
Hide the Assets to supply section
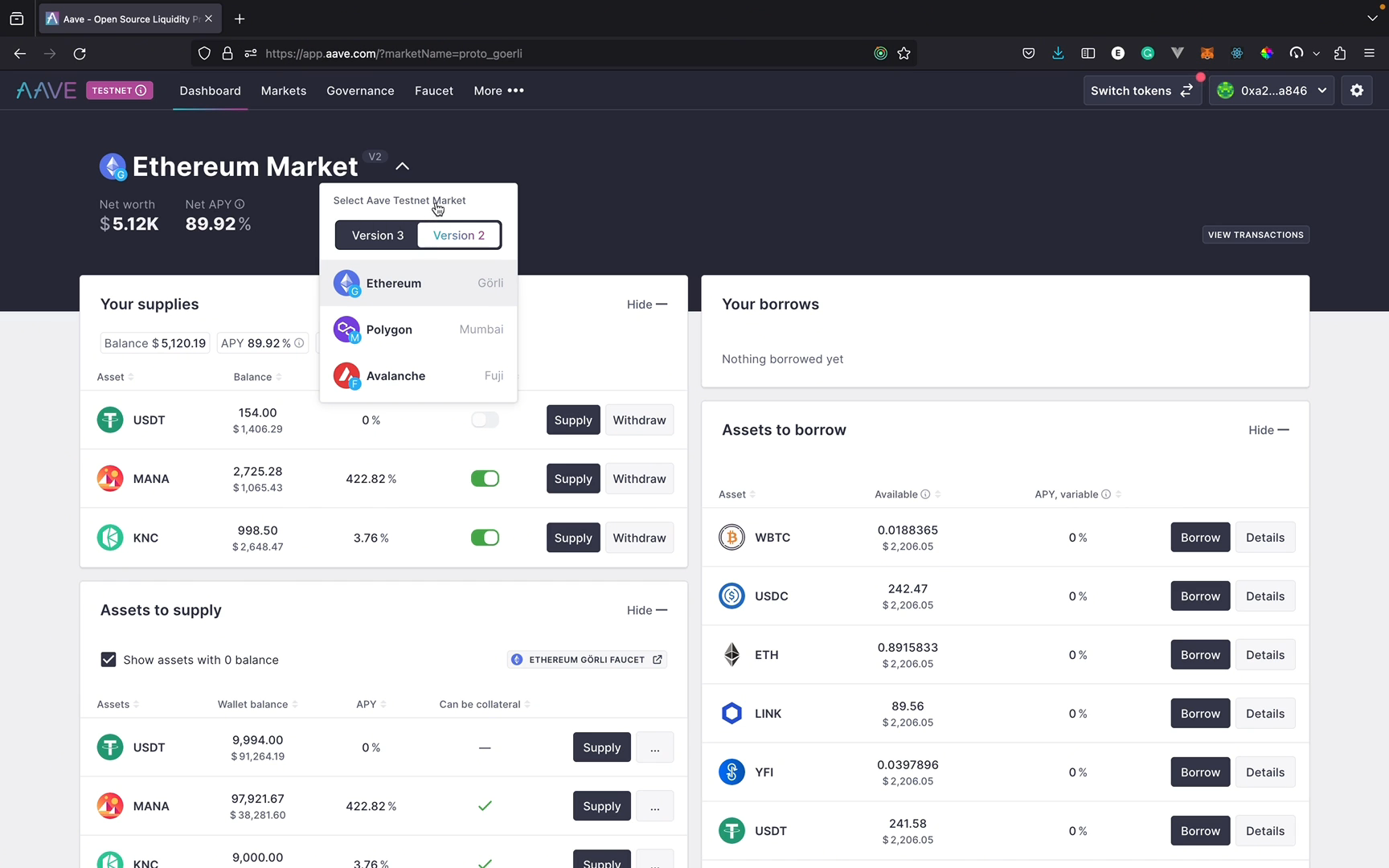(x=647, y=611)
